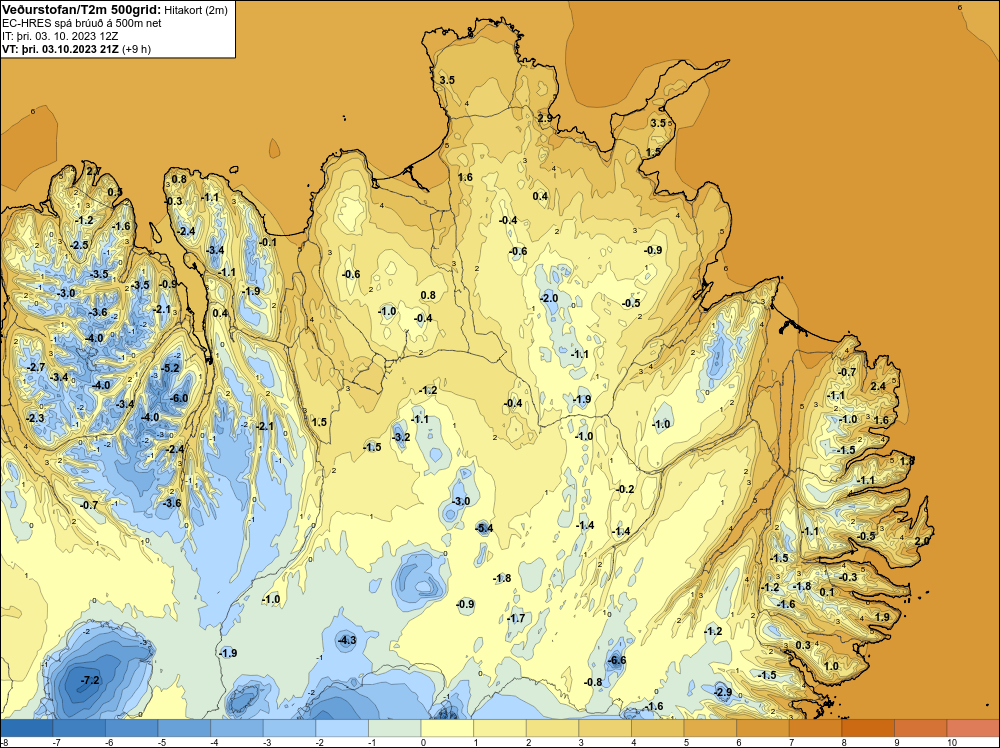This screenshot has height=748, width=1000.
Task: Select the 0.1 temperature label
Action: [x=827, y=592]
